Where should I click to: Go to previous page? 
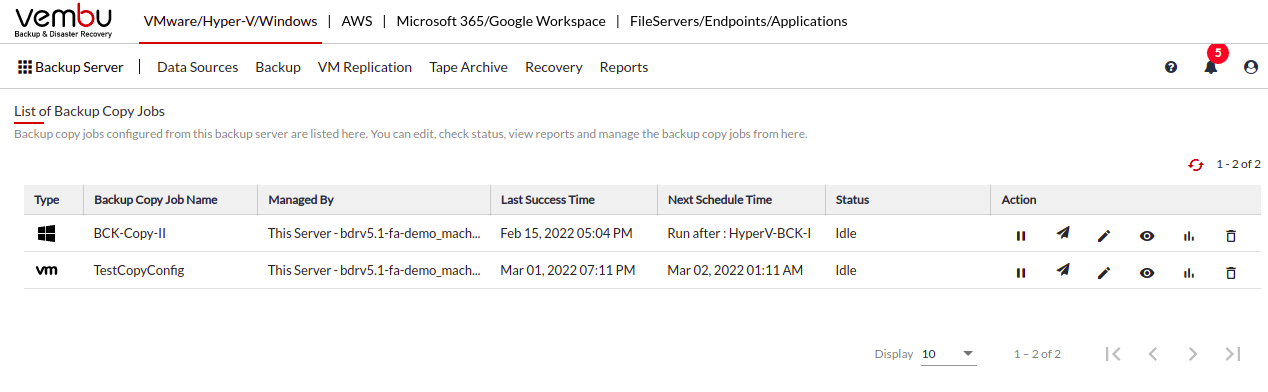pyautogui.click(x=1153, y=354)
